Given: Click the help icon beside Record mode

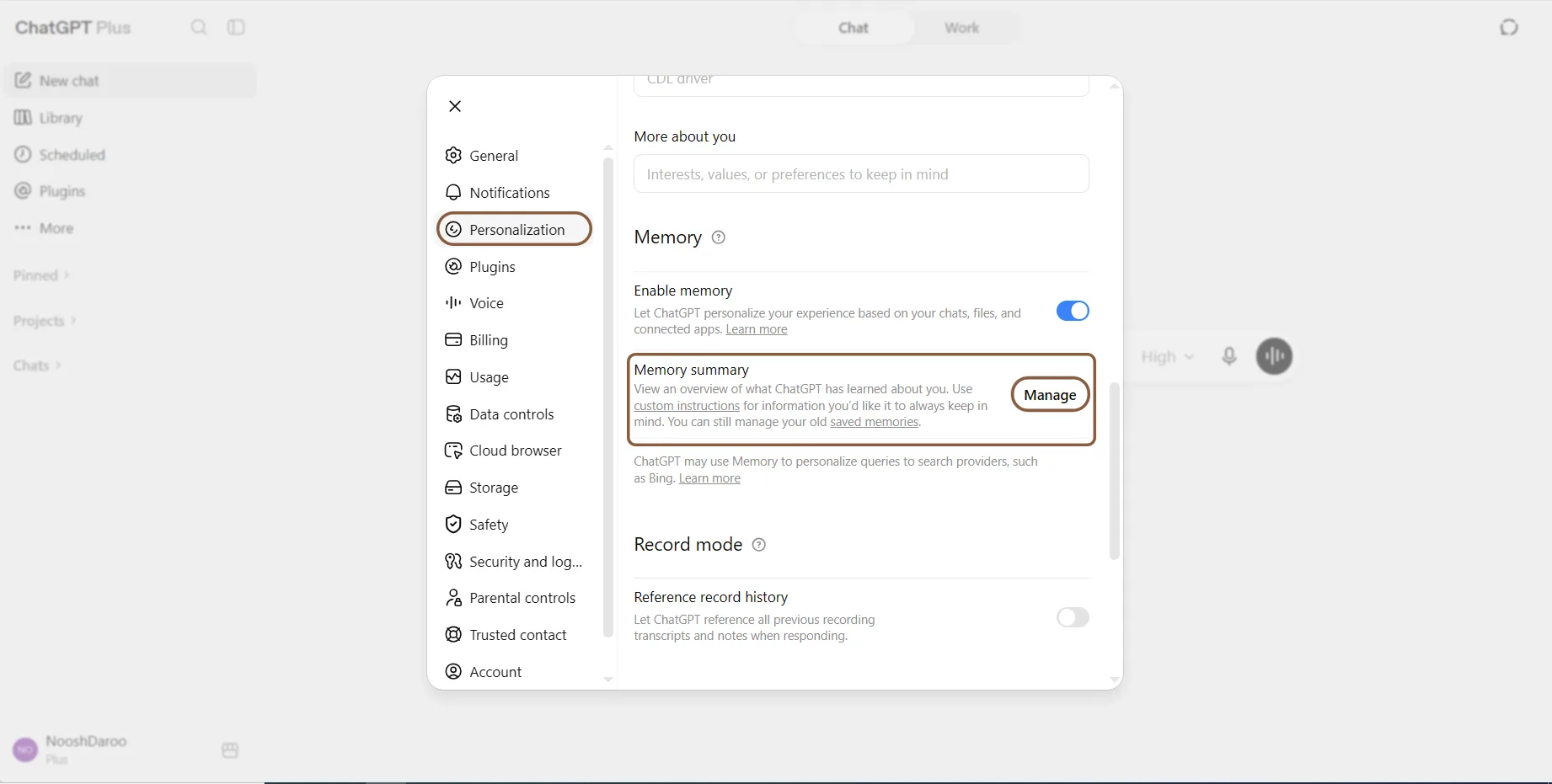Looking at the screenshot, I should point(759,545).
